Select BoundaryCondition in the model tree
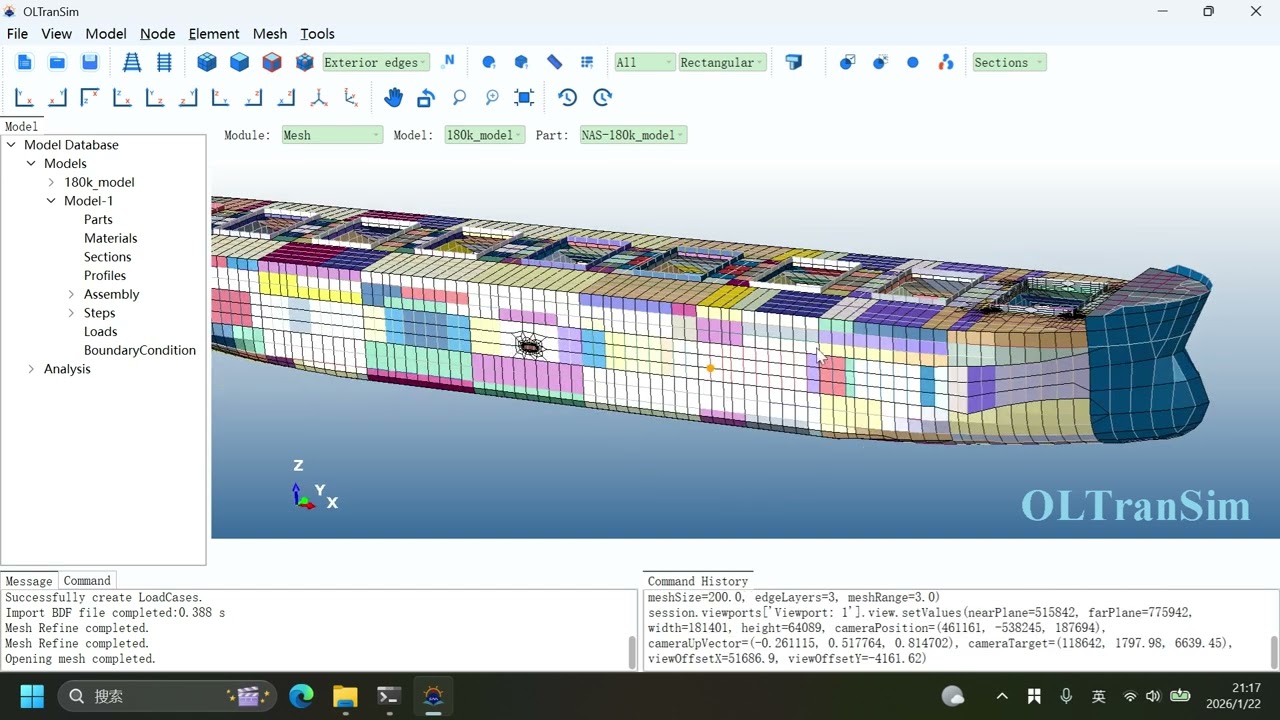Screen dimensions: 1280x720 click(140, 350)
